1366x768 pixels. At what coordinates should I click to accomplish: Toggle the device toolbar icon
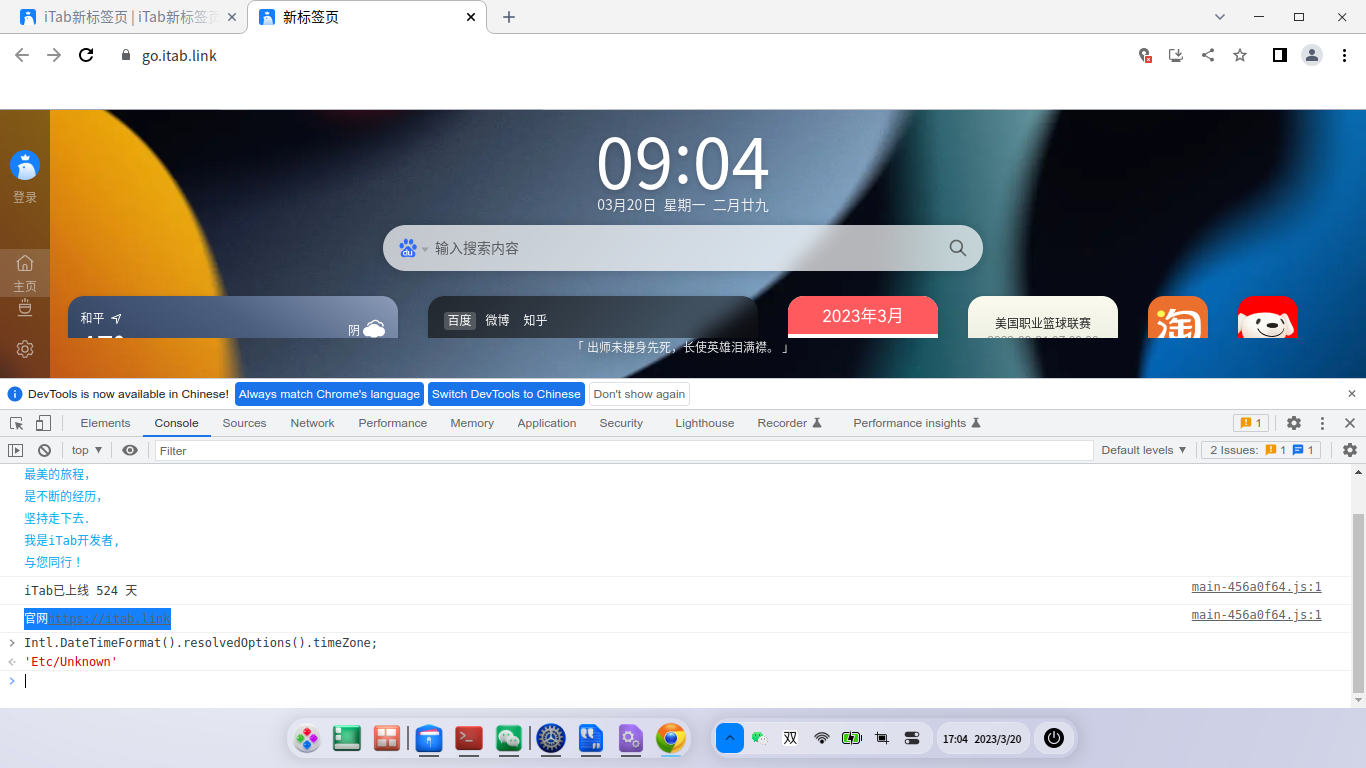click(43, 423)
